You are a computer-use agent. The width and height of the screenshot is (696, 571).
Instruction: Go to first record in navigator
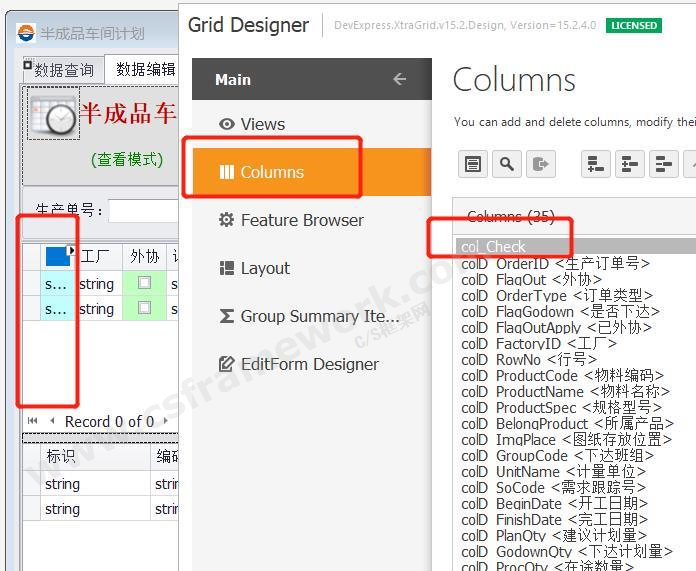33,421
